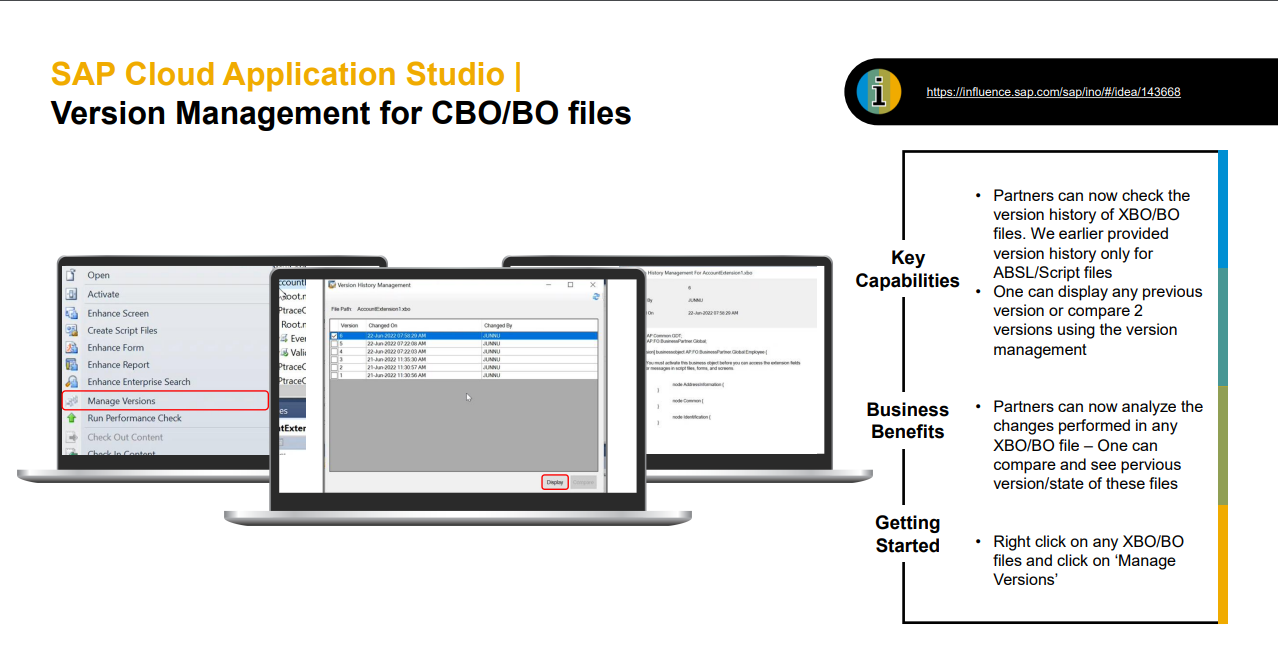
Task: Choose Enhance Form from the menu
Action: 115,347
